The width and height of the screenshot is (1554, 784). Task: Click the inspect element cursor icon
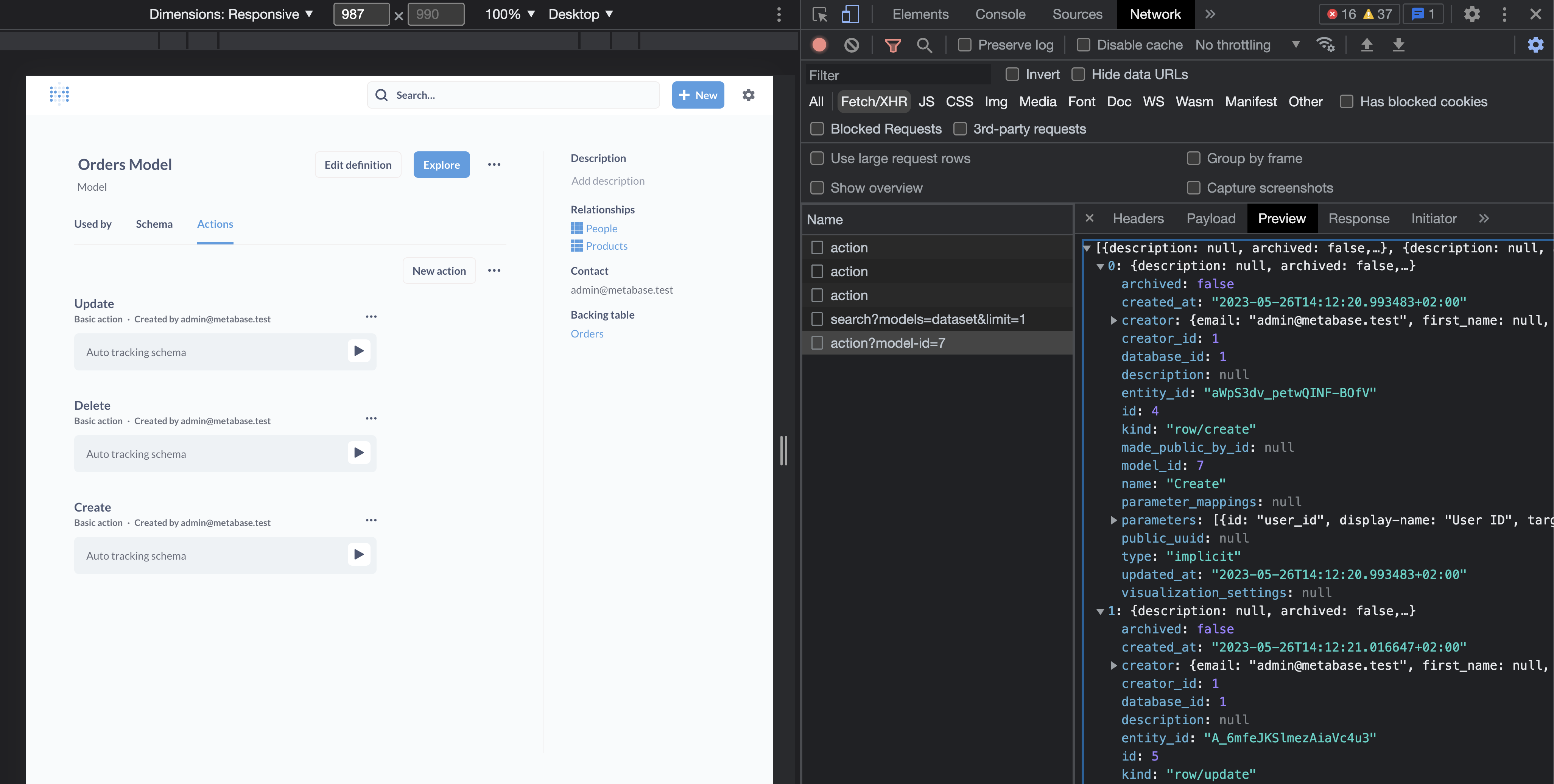coord(820,14)
